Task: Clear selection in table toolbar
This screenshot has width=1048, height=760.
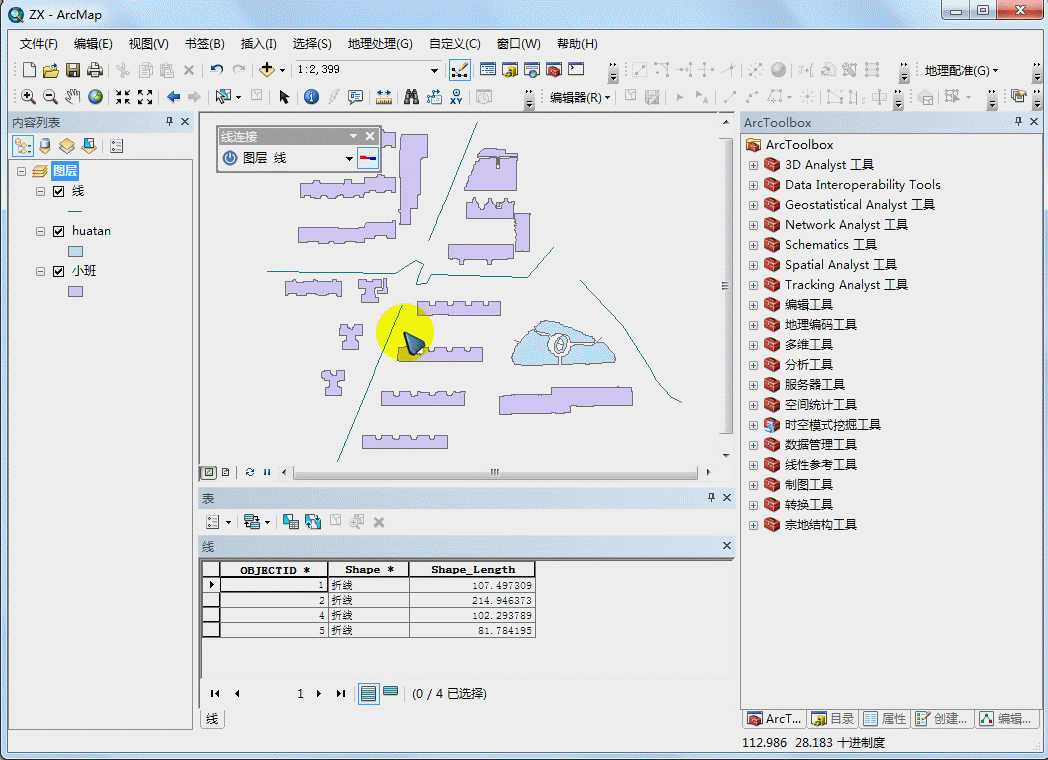Action: [x=336, y=522]
